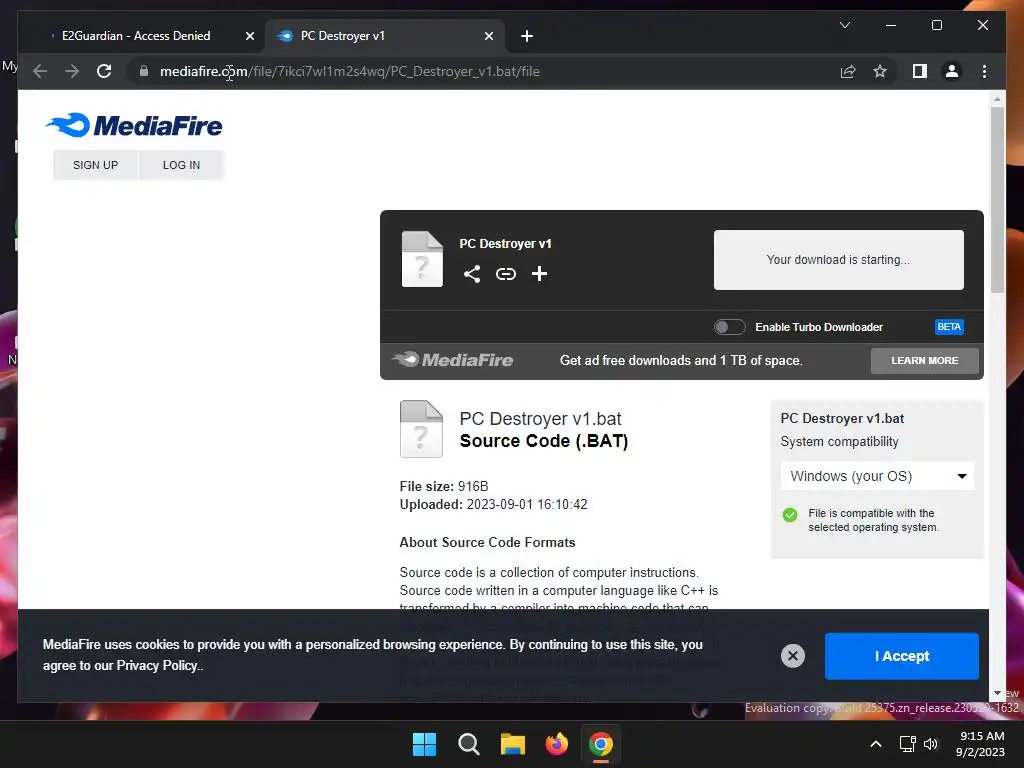
Task: Enable the Turbo Downloader toggle
Action: 729,327
